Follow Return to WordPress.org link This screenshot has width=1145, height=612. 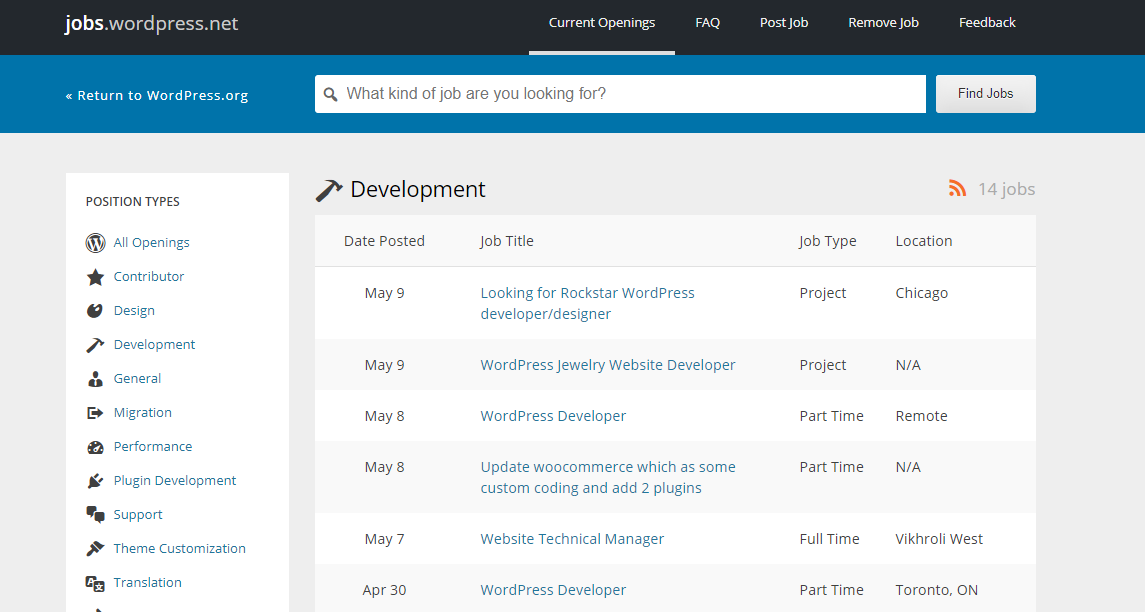pos(157,96)
